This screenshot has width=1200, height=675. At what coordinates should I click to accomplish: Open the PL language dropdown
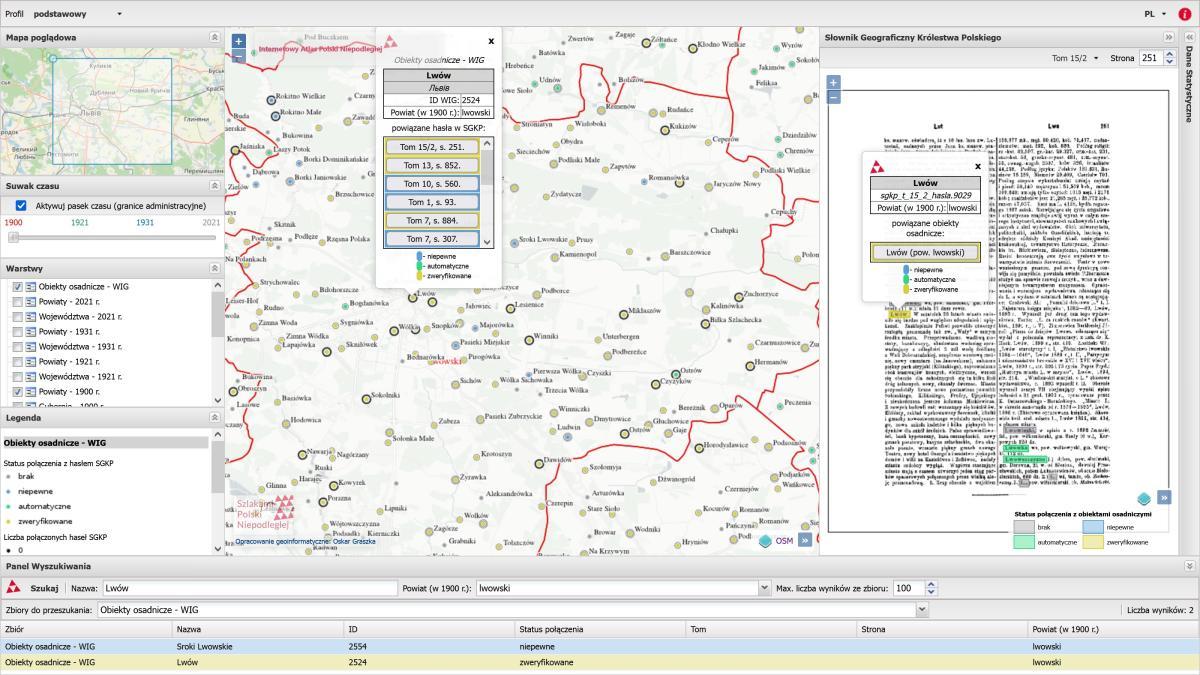click(x=1156, y=14)
